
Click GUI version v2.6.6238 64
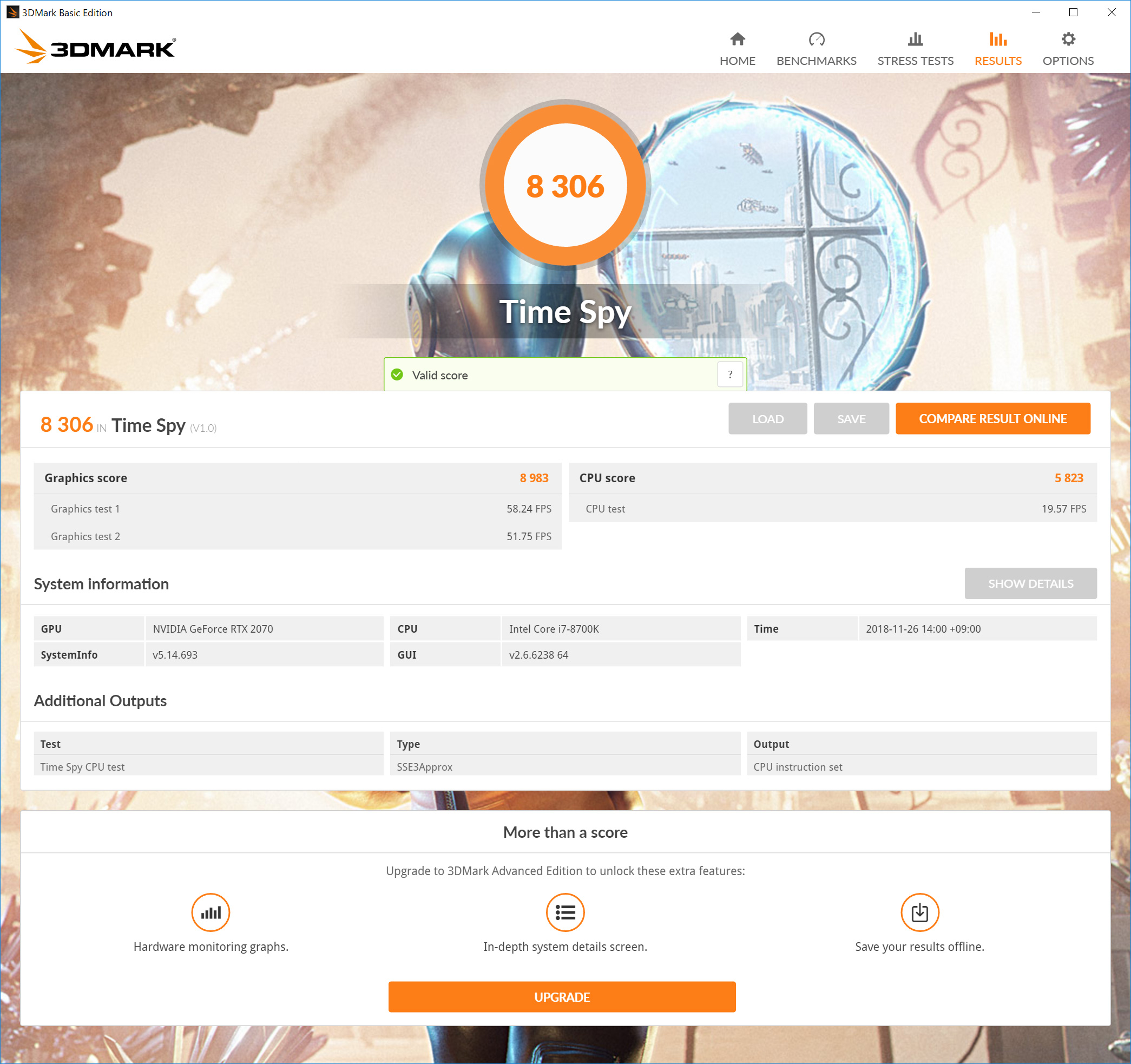pyautogui.click(x=621, y=654)
